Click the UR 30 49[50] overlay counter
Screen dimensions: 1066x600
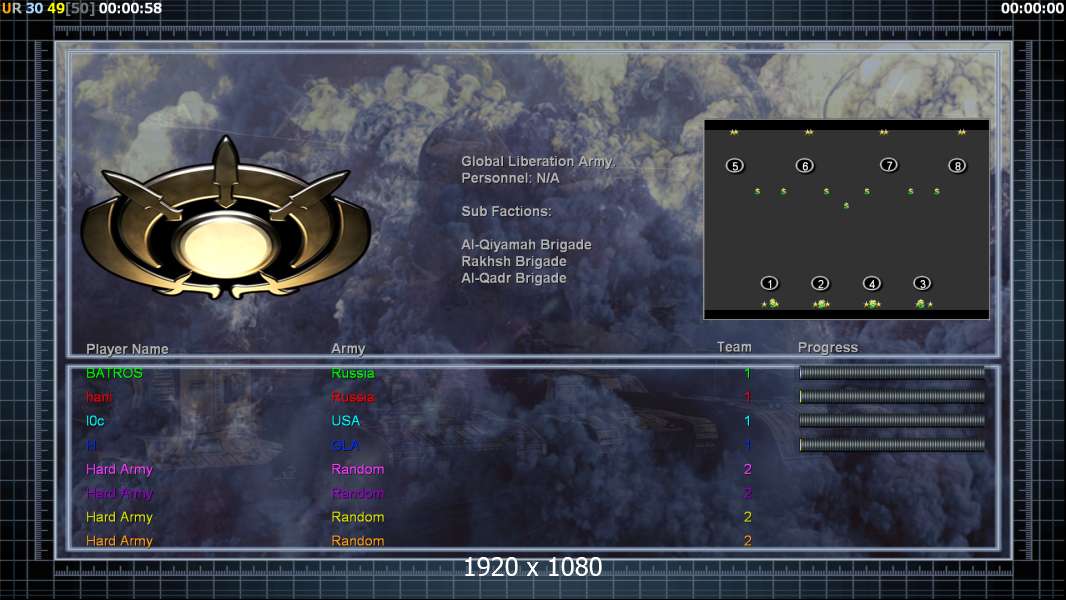click(x=48, y=9)
